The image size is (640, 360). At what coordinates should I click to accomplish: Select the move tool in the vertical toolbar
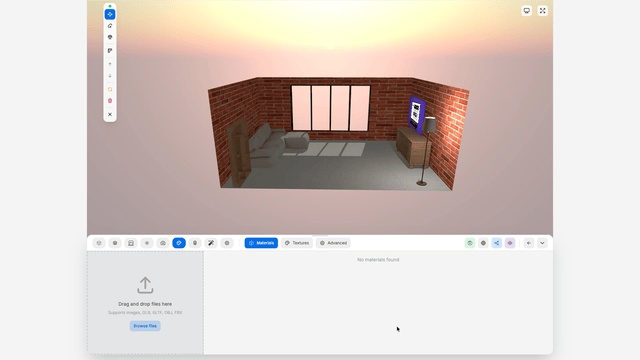(x=110, y=14)
